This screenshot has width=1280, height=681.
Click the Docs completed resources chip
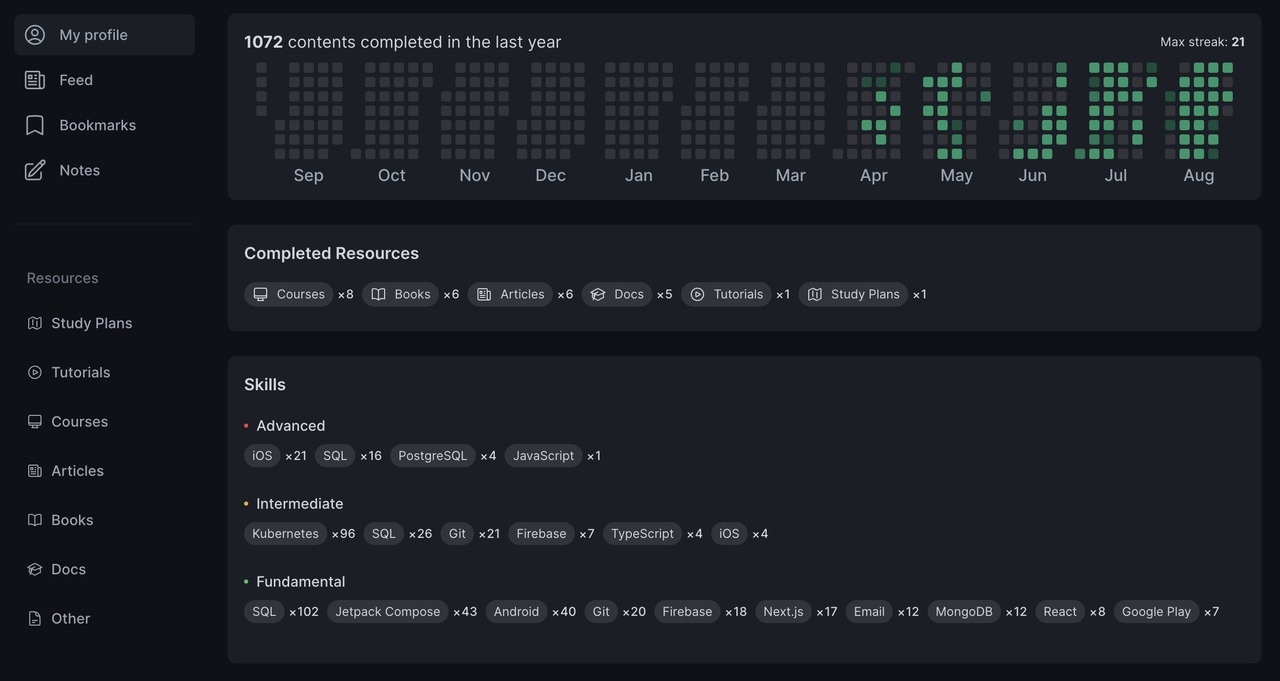(617, 294)
